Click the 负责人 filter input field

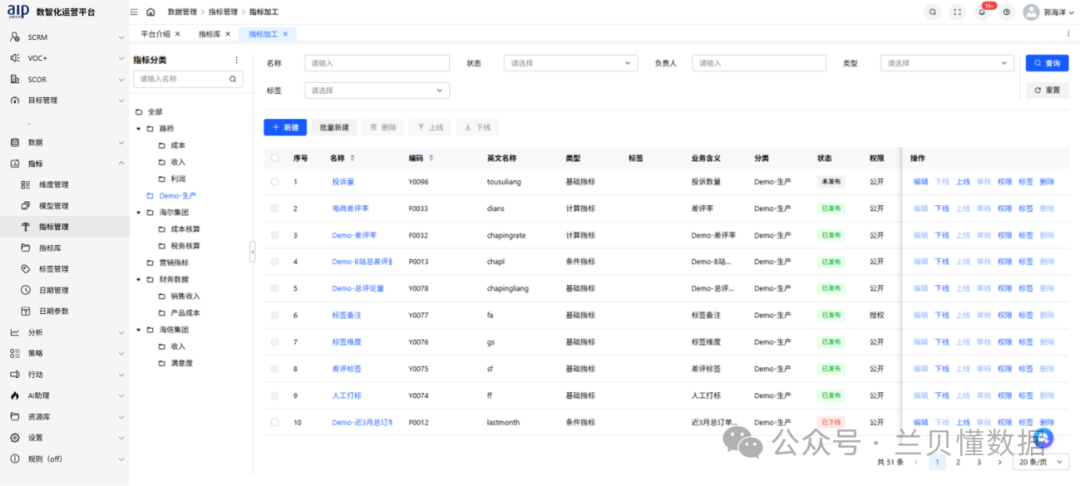759,63
